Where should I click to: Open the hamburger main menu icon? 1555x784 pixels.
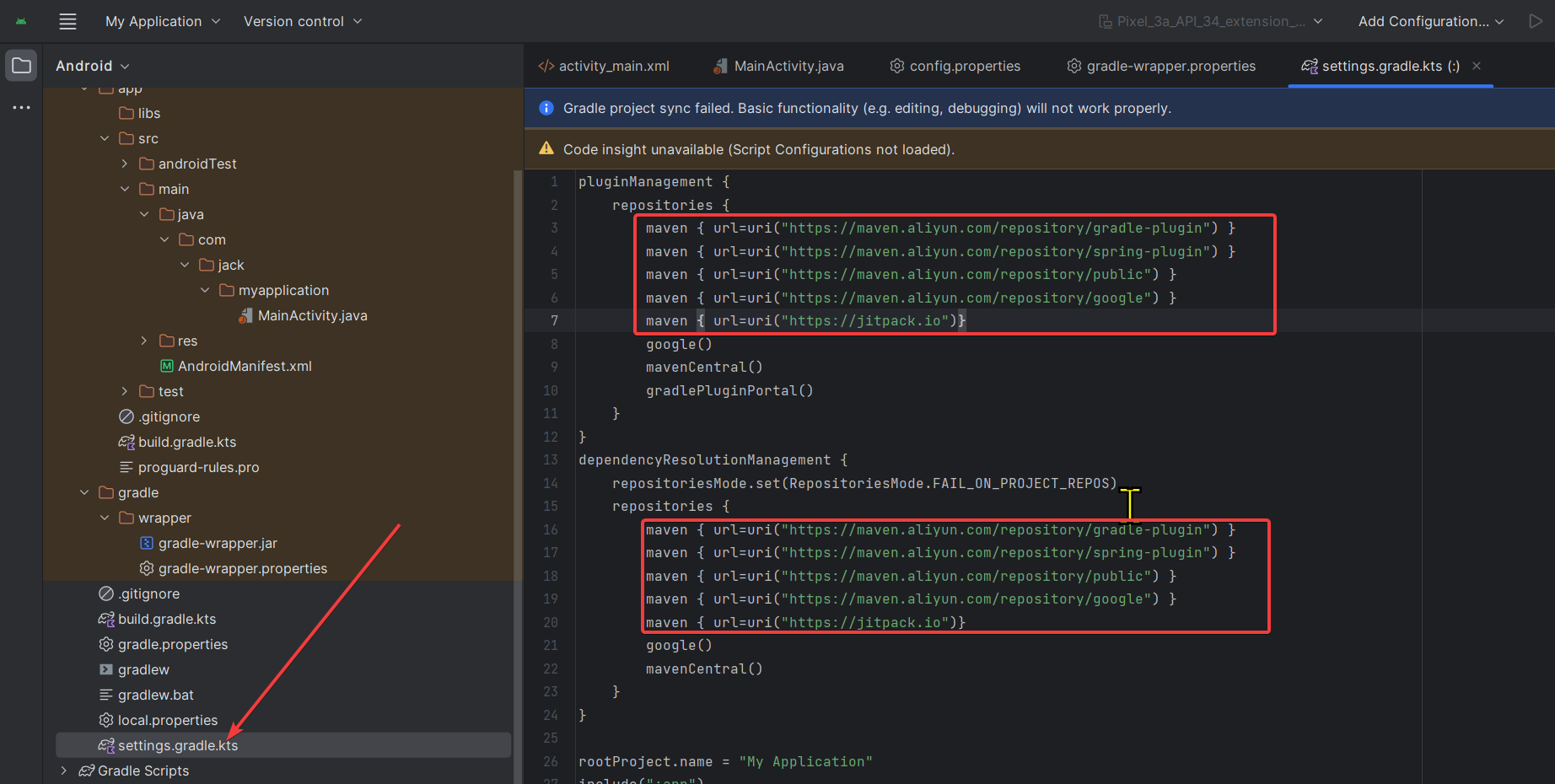pos(67,22)
